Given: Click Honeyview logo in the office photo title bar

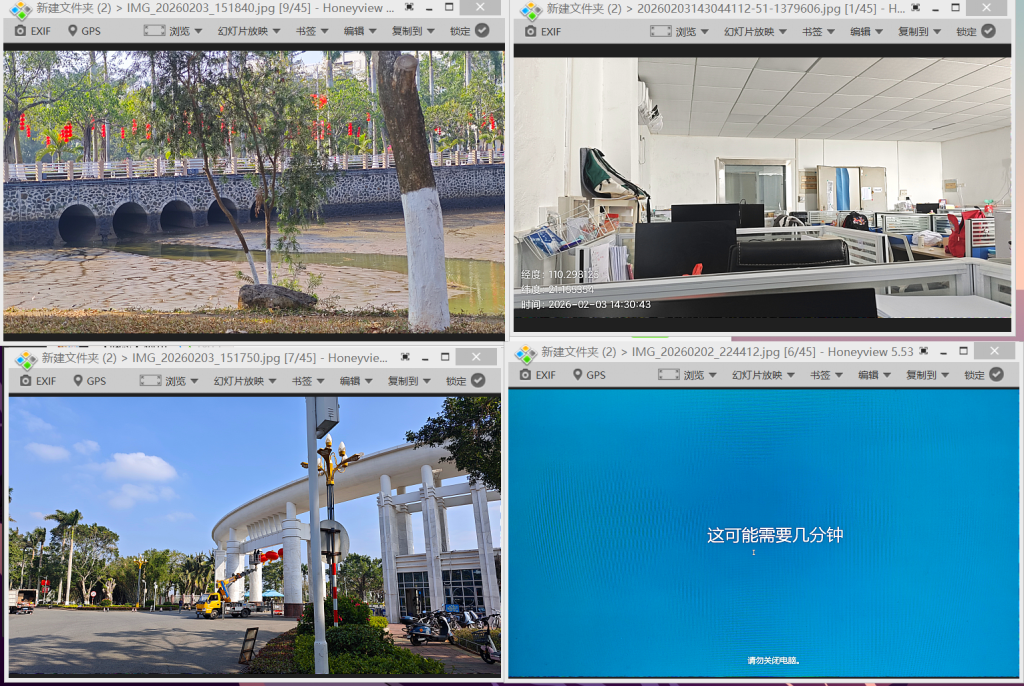Looking at the screenshot, I should (531, 10).
